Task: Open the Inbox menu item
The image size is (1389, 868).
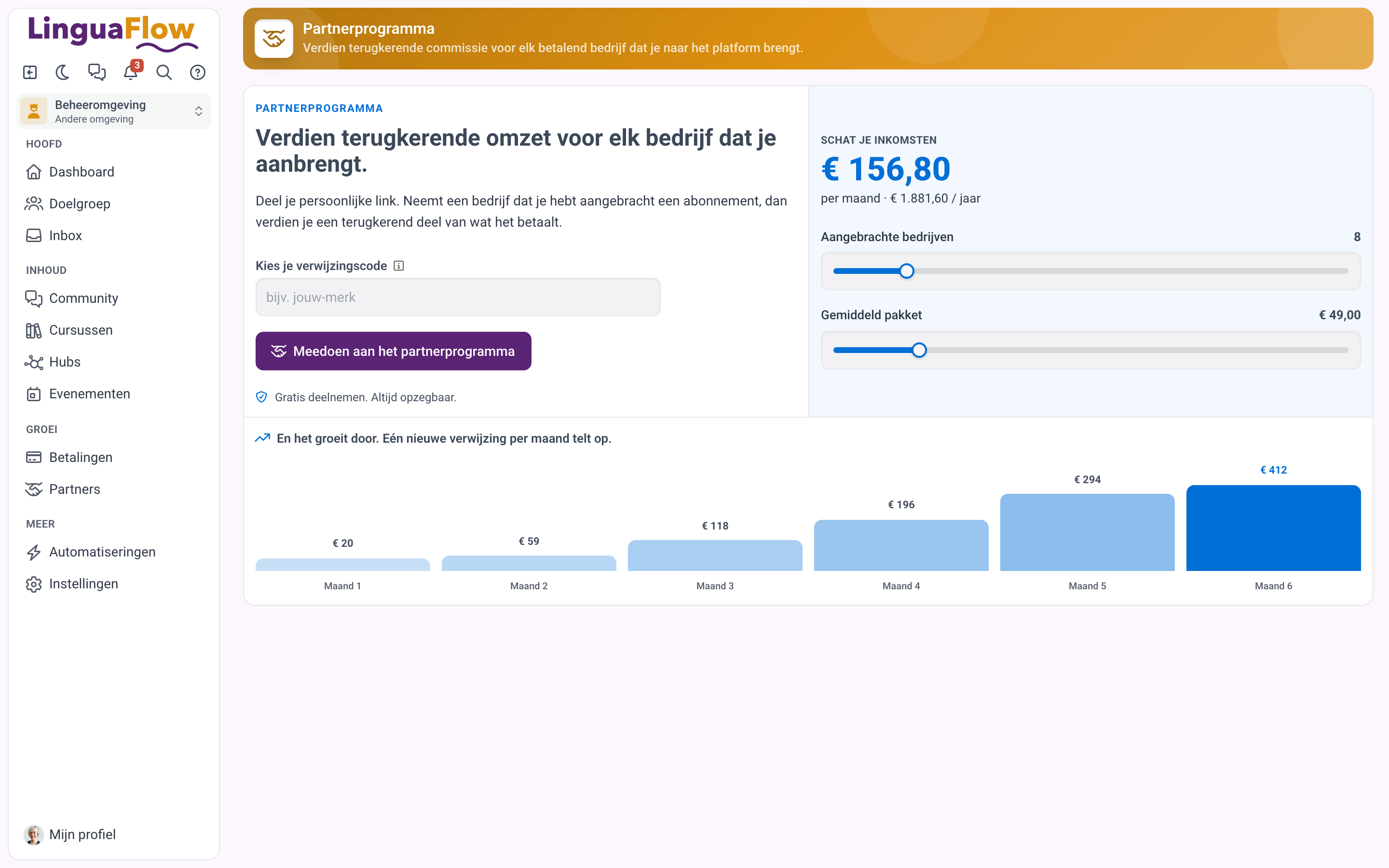Action: 114,235
